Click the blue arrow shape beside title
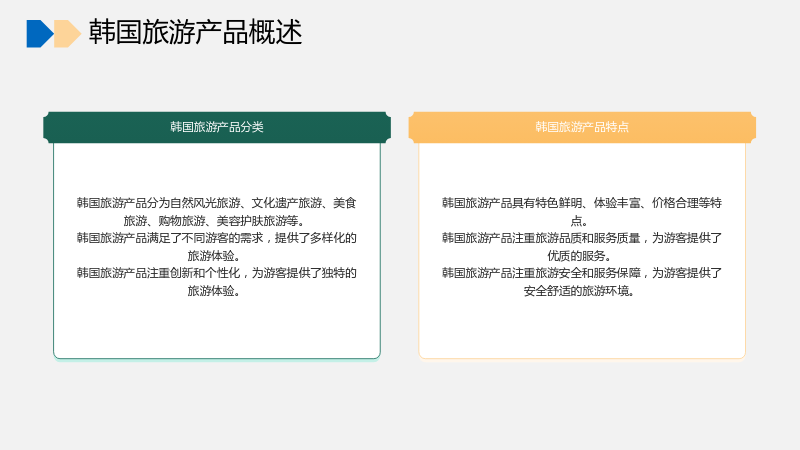 (x=40, y=34)
